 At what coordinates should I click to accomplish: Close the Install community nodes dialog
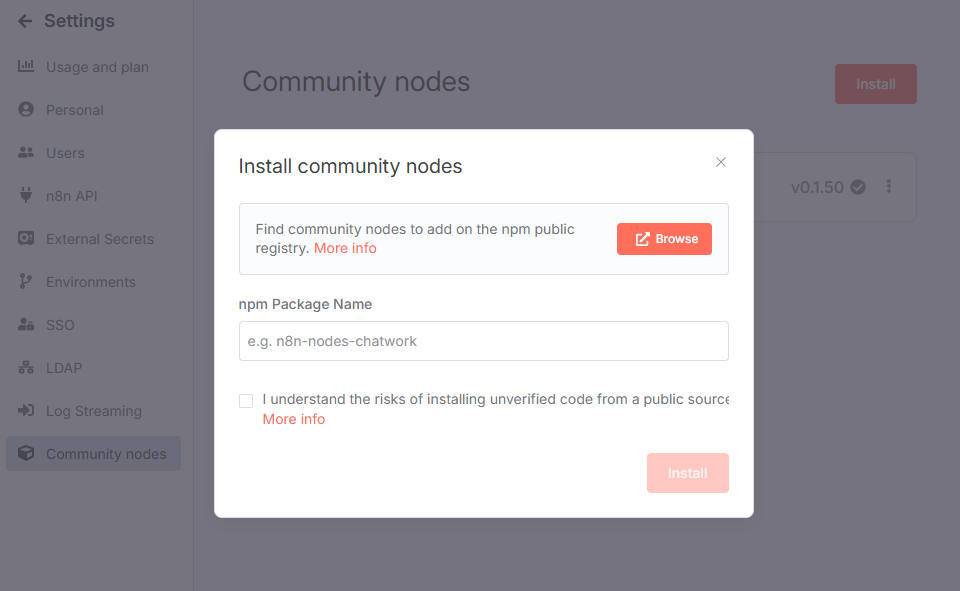point(721,162)
